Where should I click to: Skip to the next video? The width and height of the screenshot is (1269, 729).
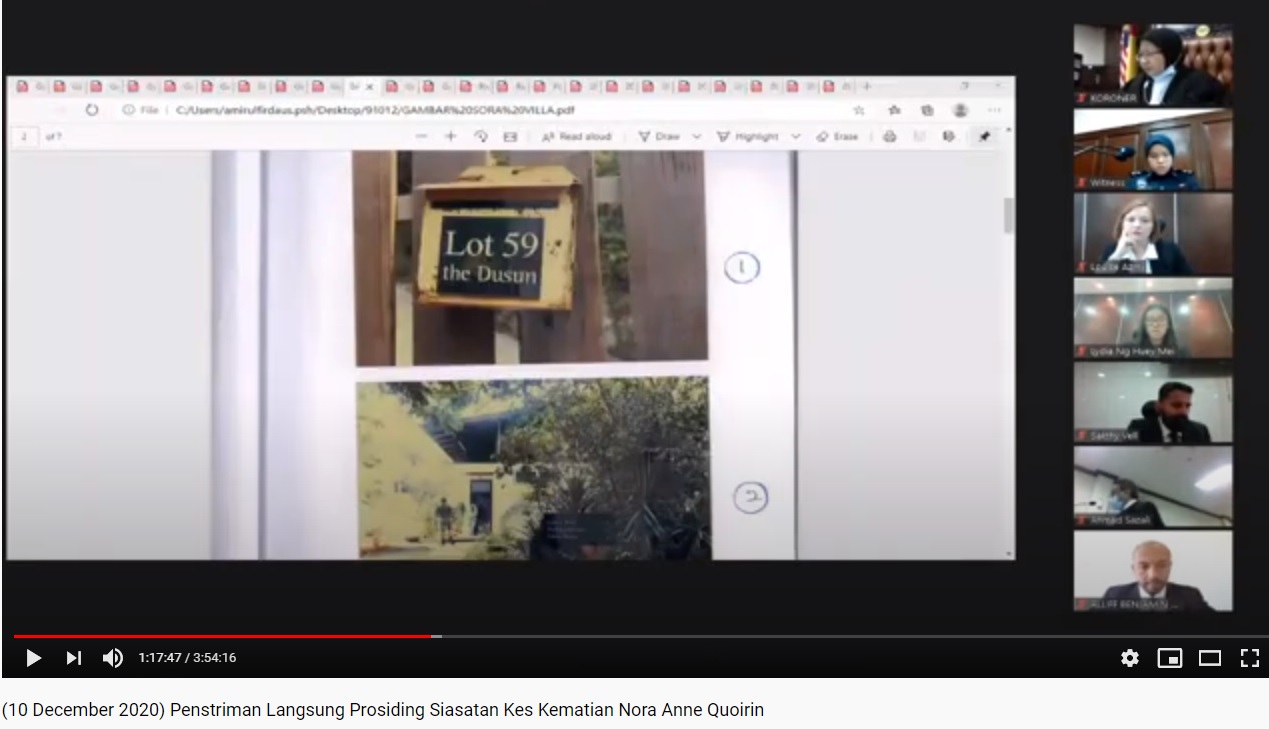[x=73, y=658]
